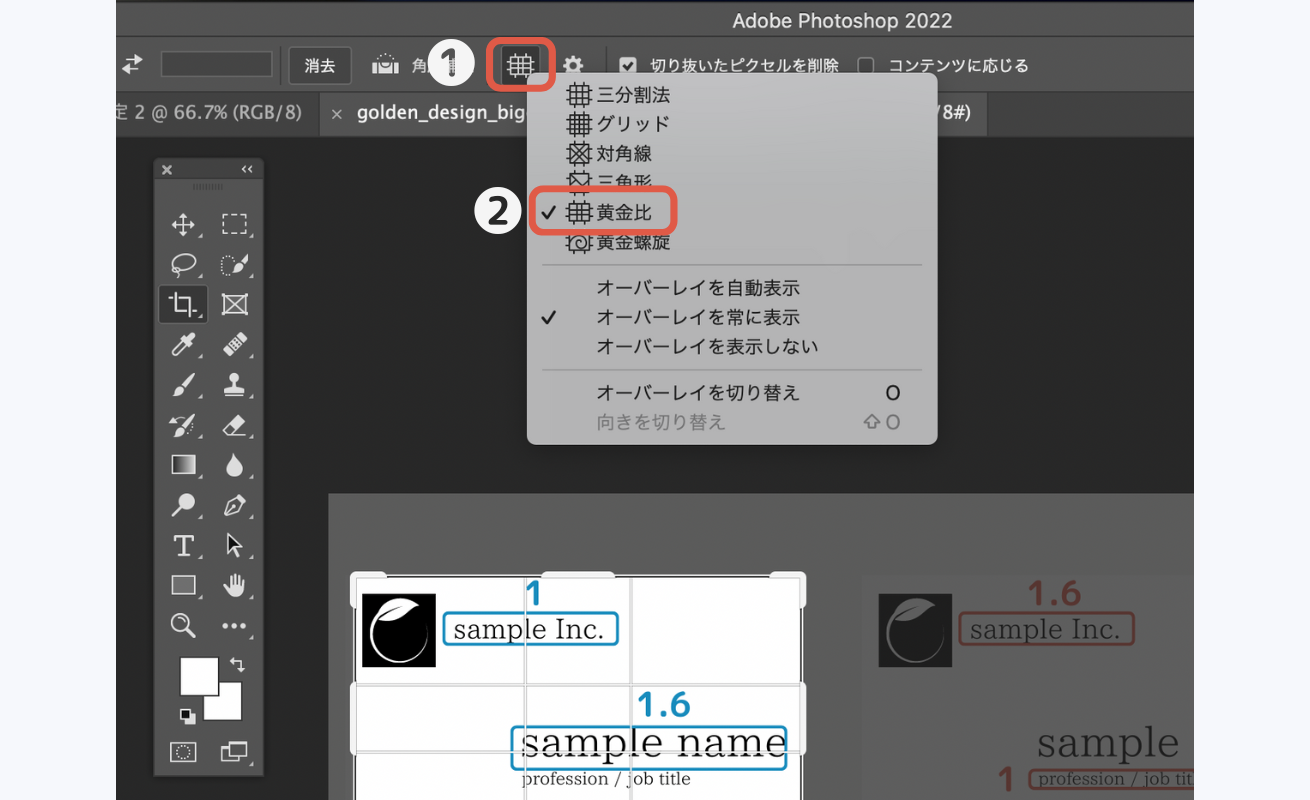Select the Path Selection arrow tool
The width and height of the screenshot is (1310, 800).
click(x=234, y=545)
